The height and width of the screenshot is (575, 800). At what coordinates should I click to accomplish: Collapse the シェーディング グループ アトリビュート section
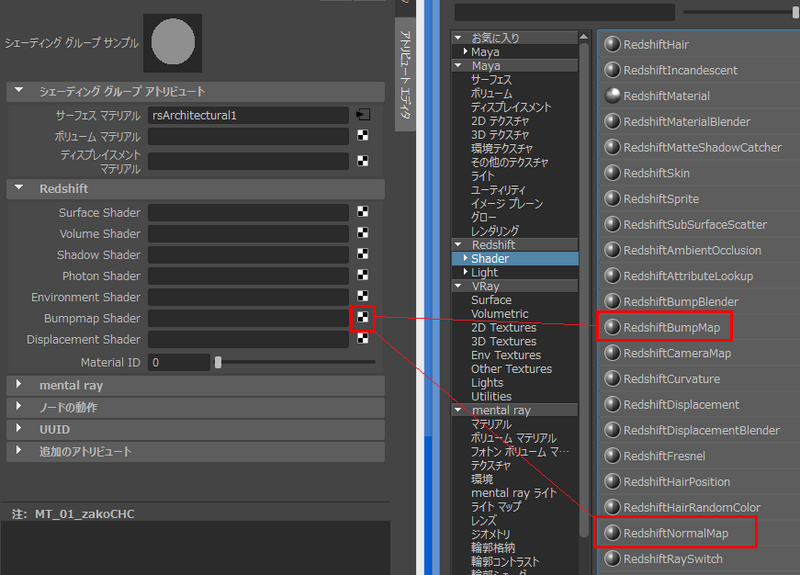tap(19, 90)
